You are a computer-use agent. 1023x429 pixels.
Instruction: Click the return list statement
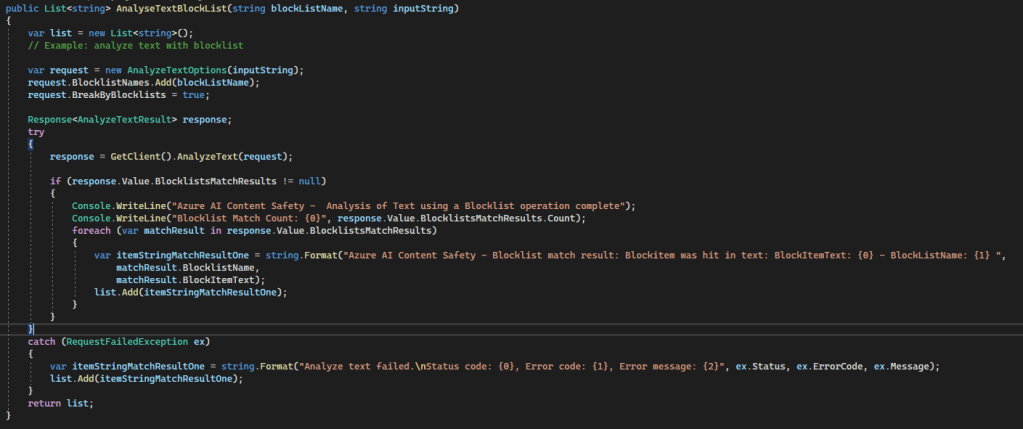[x=62, y=402]
